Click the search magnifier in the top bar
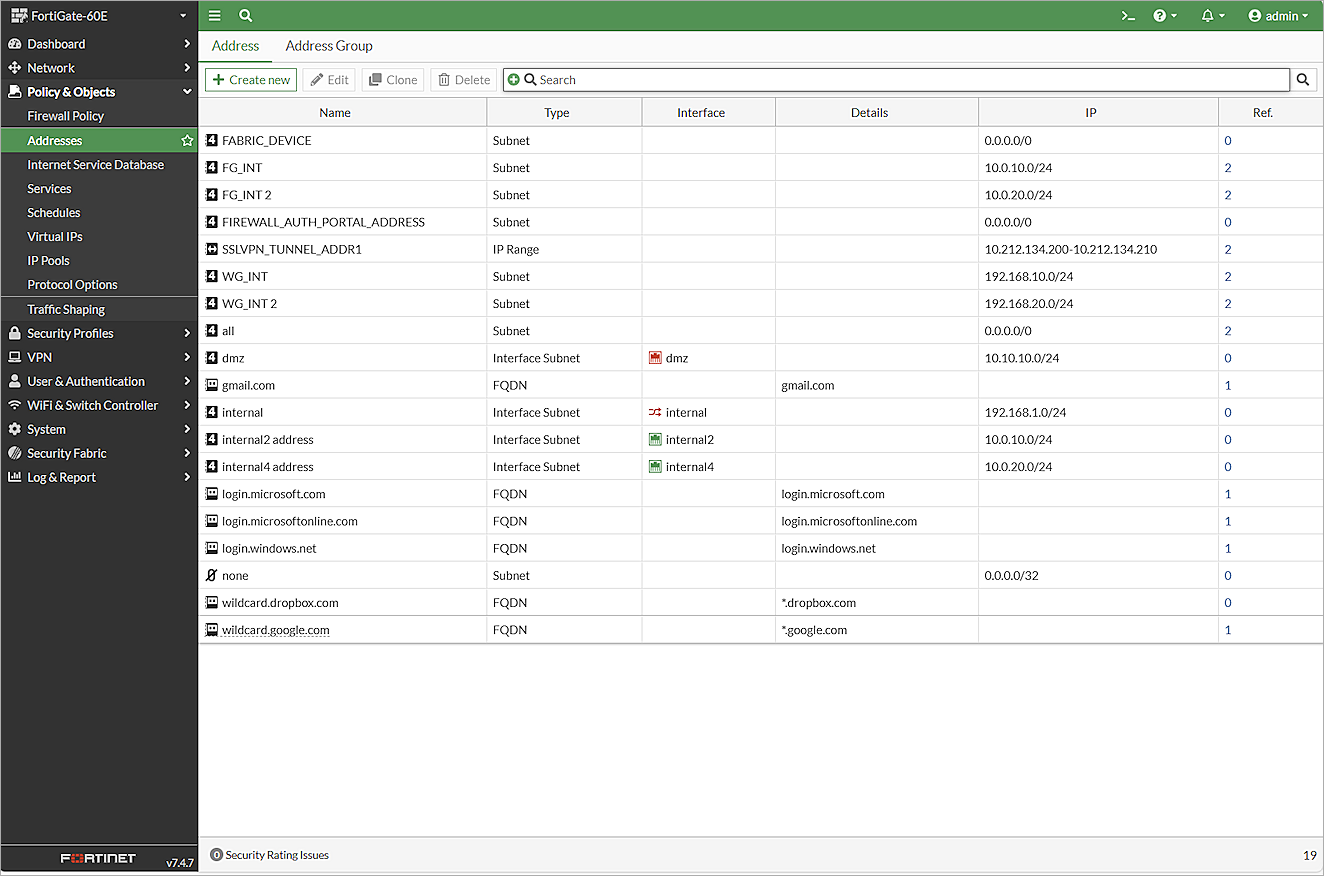The width and height of the screenshot is (1324, 876). pyautogui.click(x=246, y=15)
